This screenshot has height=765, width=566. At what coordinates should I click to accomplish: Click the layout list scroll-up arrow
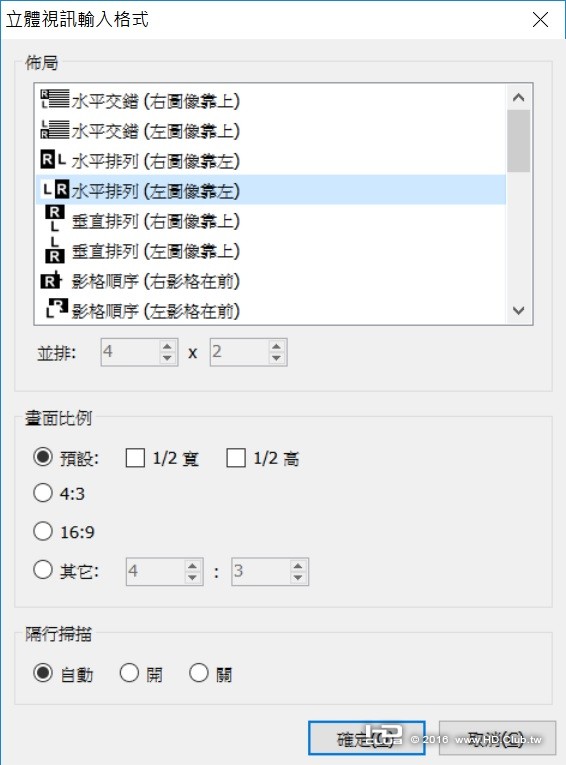pyautogui.click(x=519, y=98)
